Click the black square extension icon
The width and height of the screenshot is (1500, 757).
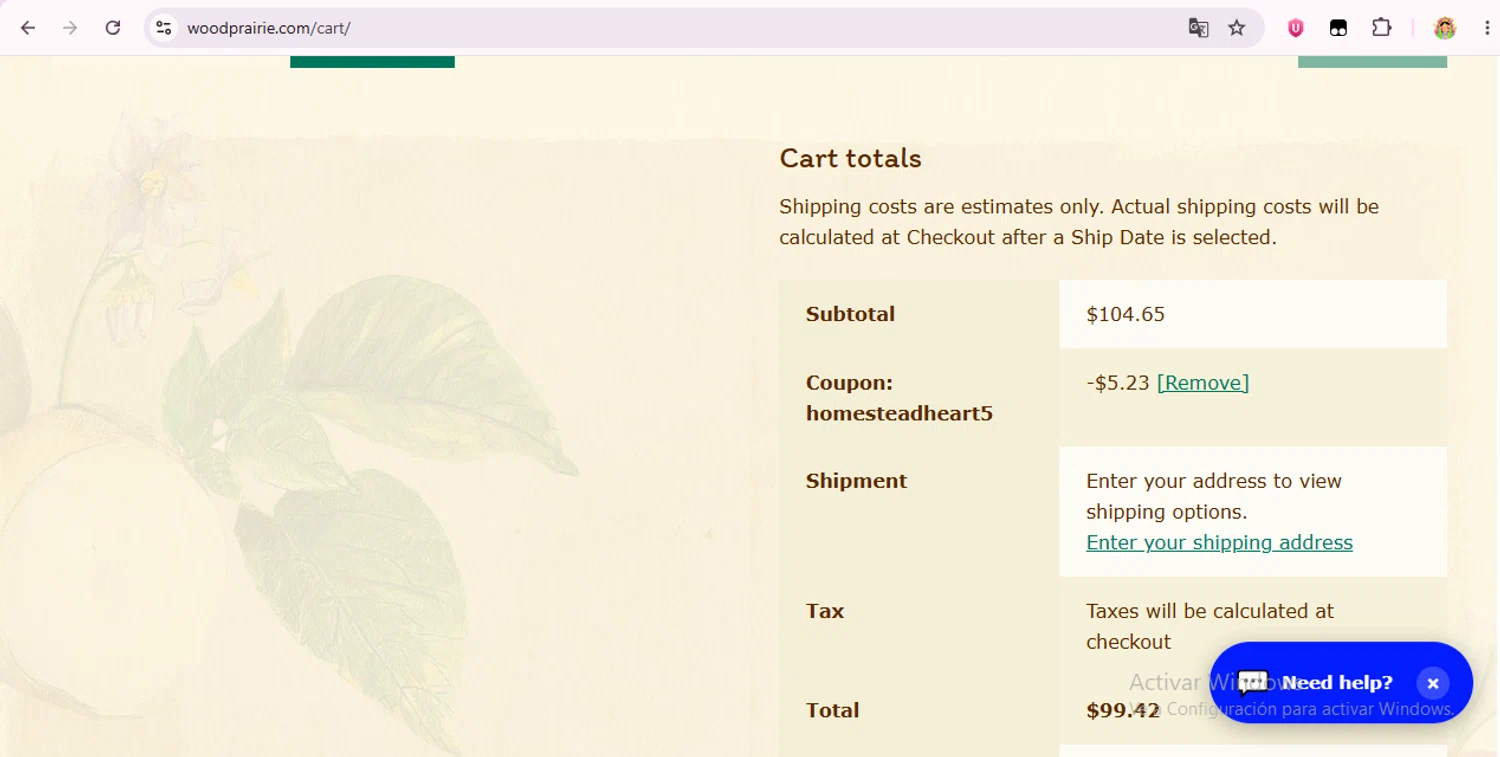(1338, 28)
